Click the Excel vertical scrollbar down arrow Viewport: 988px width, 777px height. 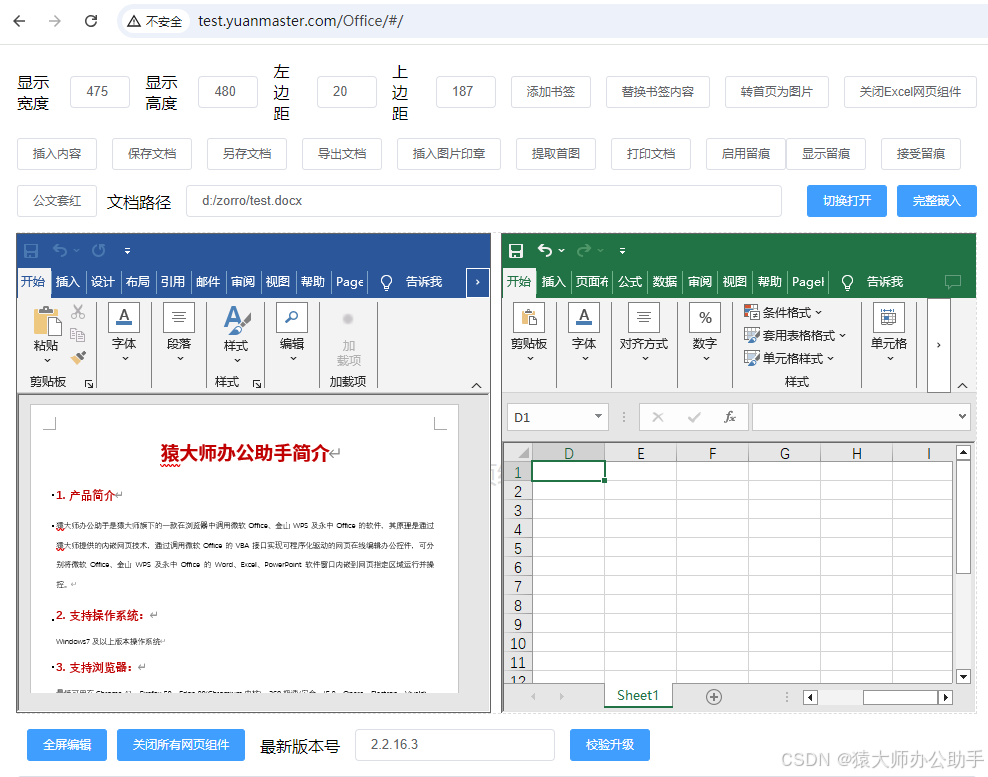click(963, 676)
